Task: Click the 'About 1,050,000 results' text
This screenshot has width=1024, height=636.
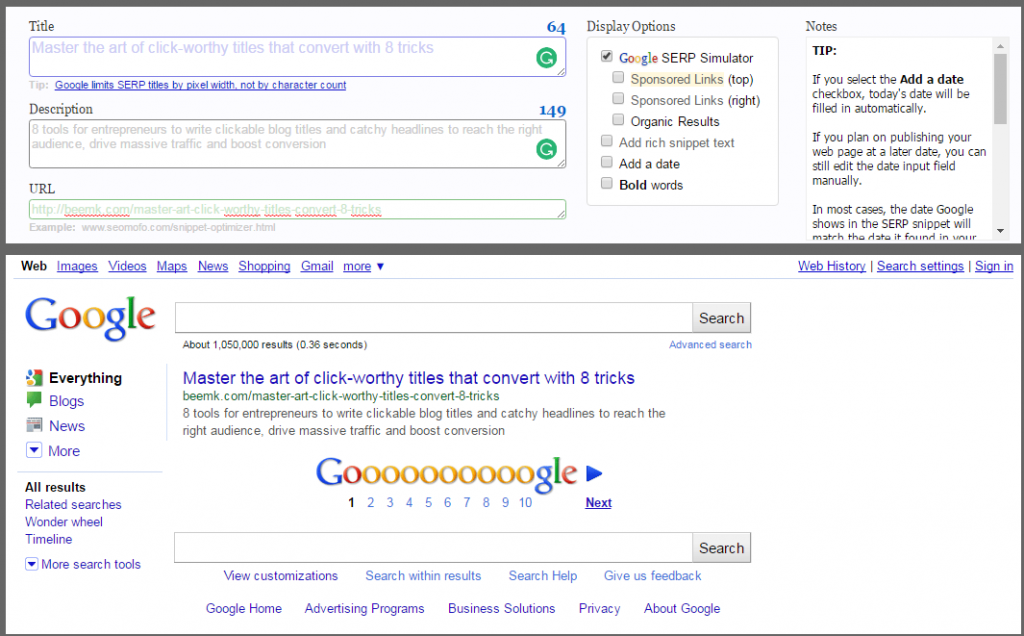Action: coord(275,345)
